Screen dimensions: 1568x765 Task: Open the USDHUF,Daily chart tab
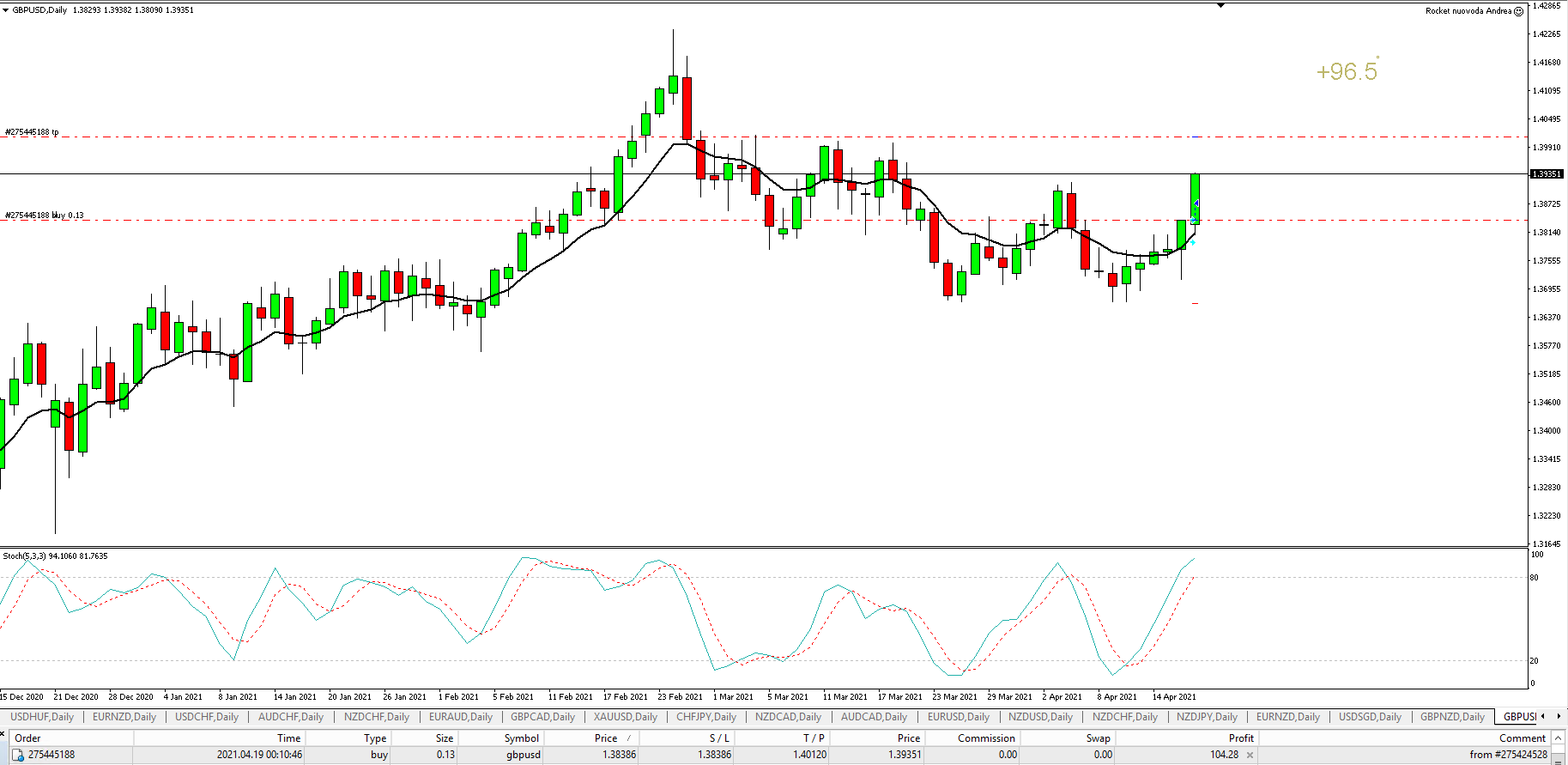point(42,717)
